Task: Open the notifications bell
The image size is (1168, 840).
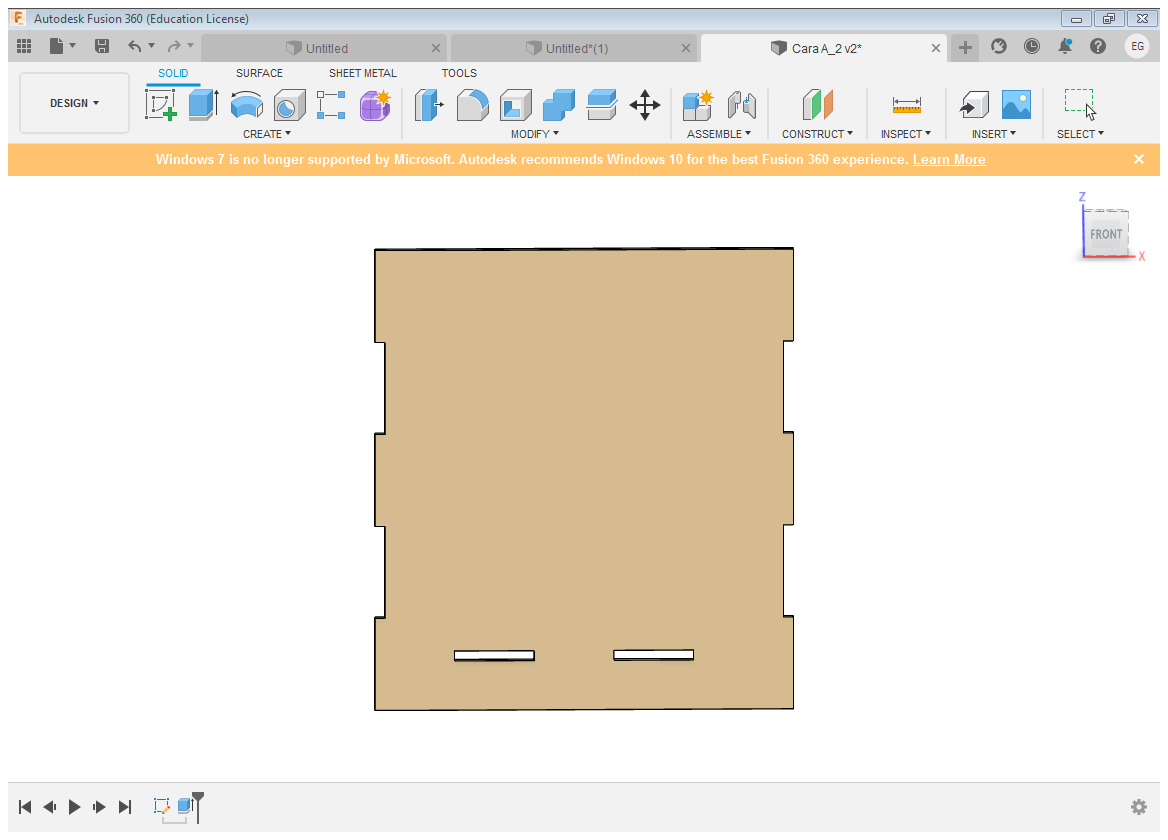Action: click(x=1065, y=47)
